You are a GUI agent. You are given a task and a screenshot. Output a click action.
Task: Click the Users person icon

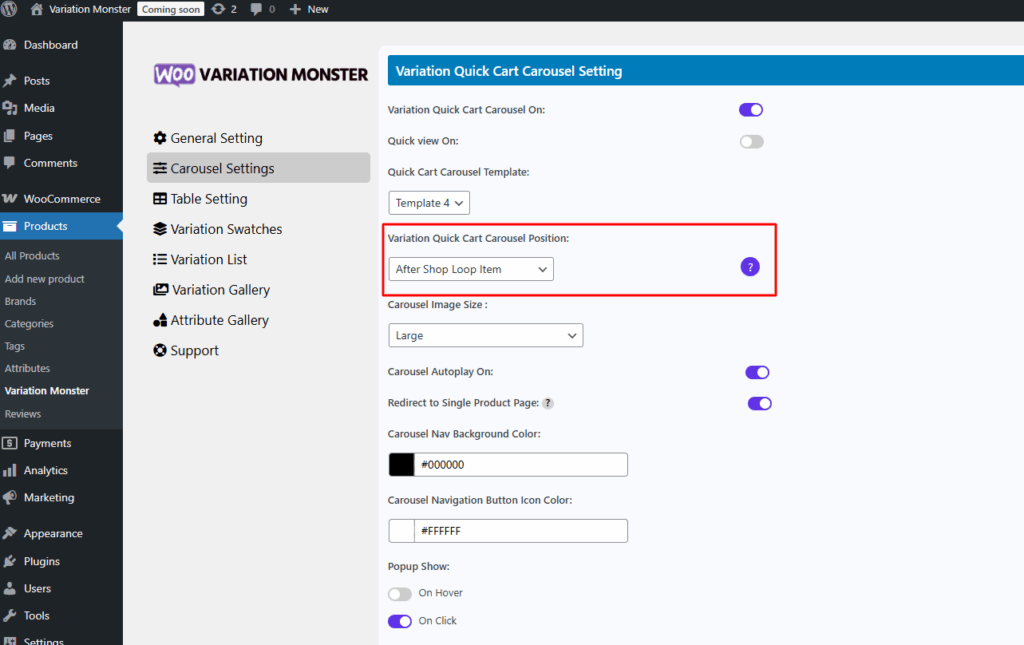click(10, 588)
